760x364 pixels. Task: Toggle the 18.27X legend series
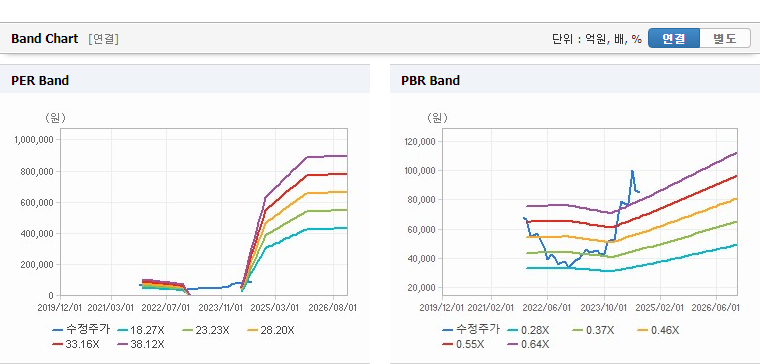(x=142, y=330)
